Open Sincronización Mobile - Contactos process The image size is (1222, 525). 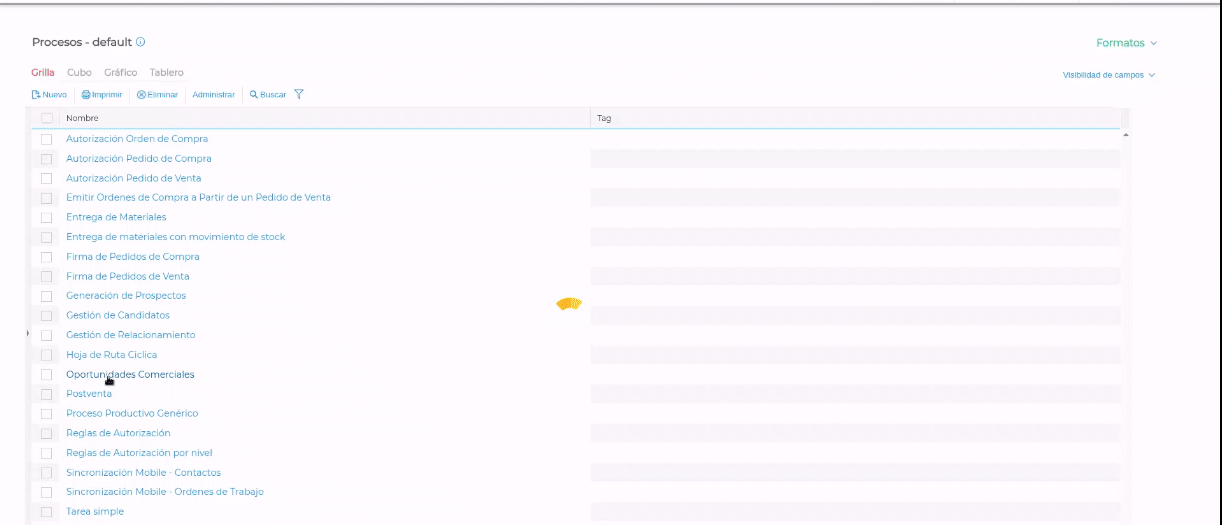(x=144, y=472)
